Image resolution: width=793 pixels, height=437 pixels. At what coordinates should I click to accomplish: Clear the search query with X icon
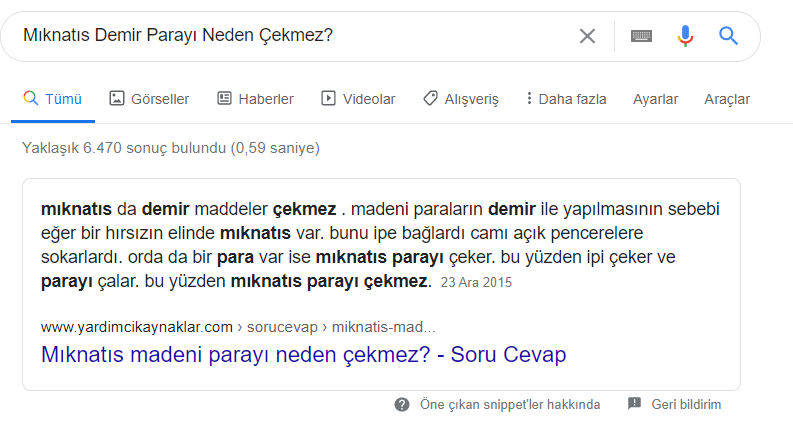[x=587, y=36]
